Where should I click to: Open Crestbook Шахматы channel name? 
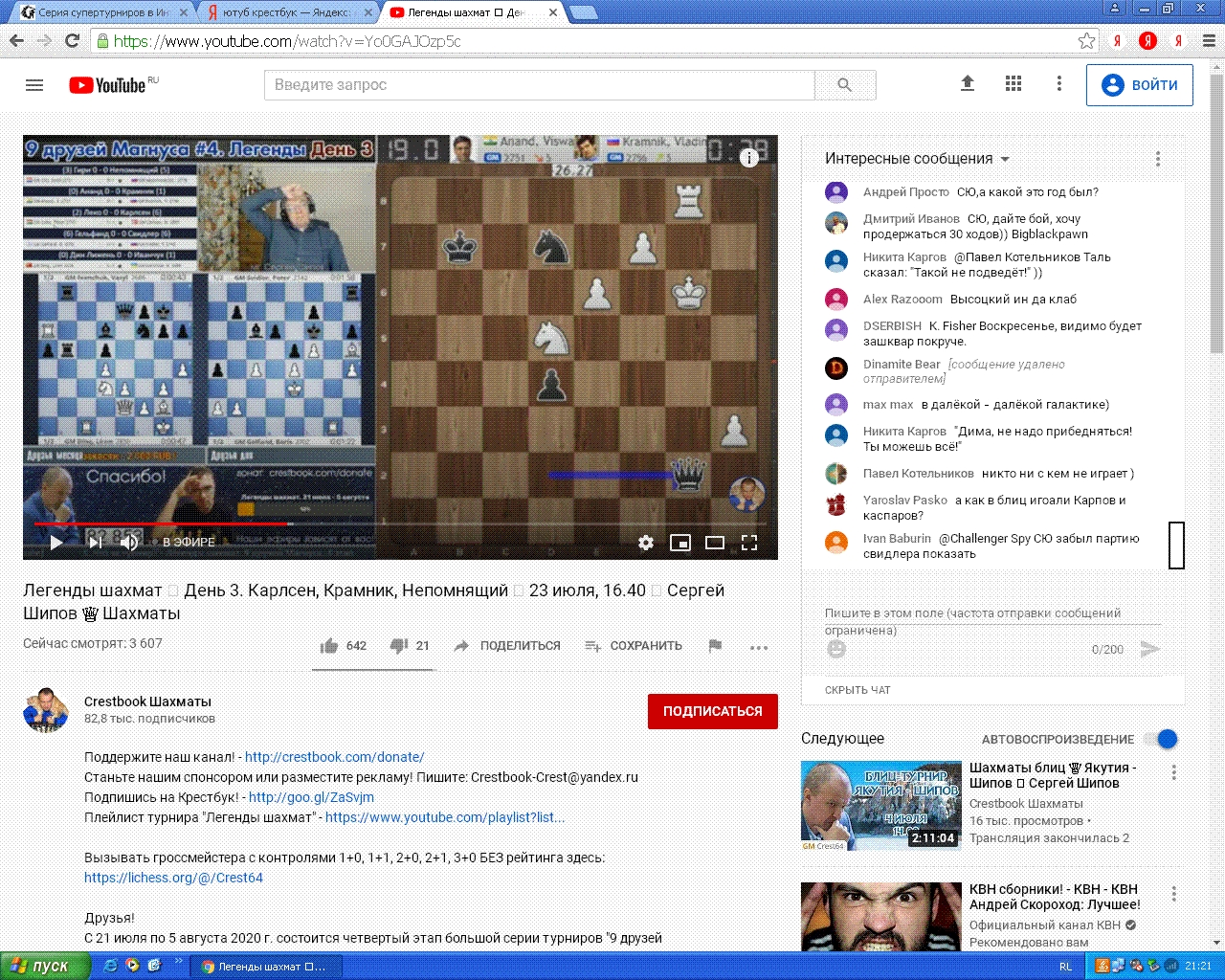tap(147, 702)
